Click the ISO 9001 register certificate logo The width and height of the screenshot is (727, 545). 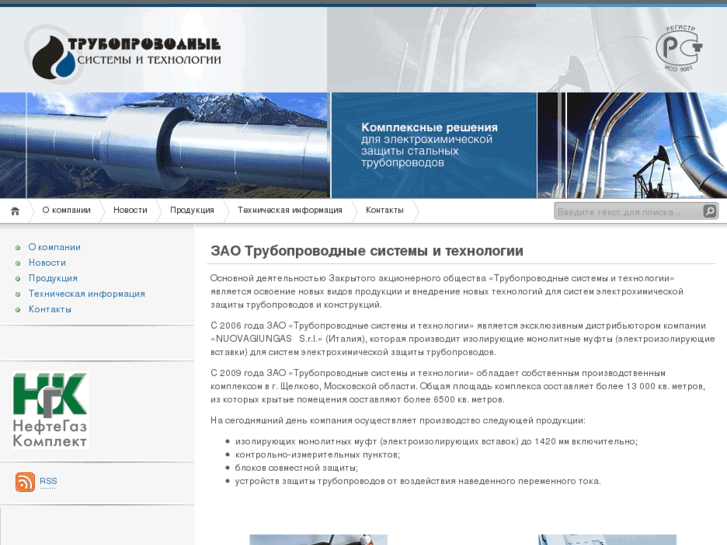679,48
